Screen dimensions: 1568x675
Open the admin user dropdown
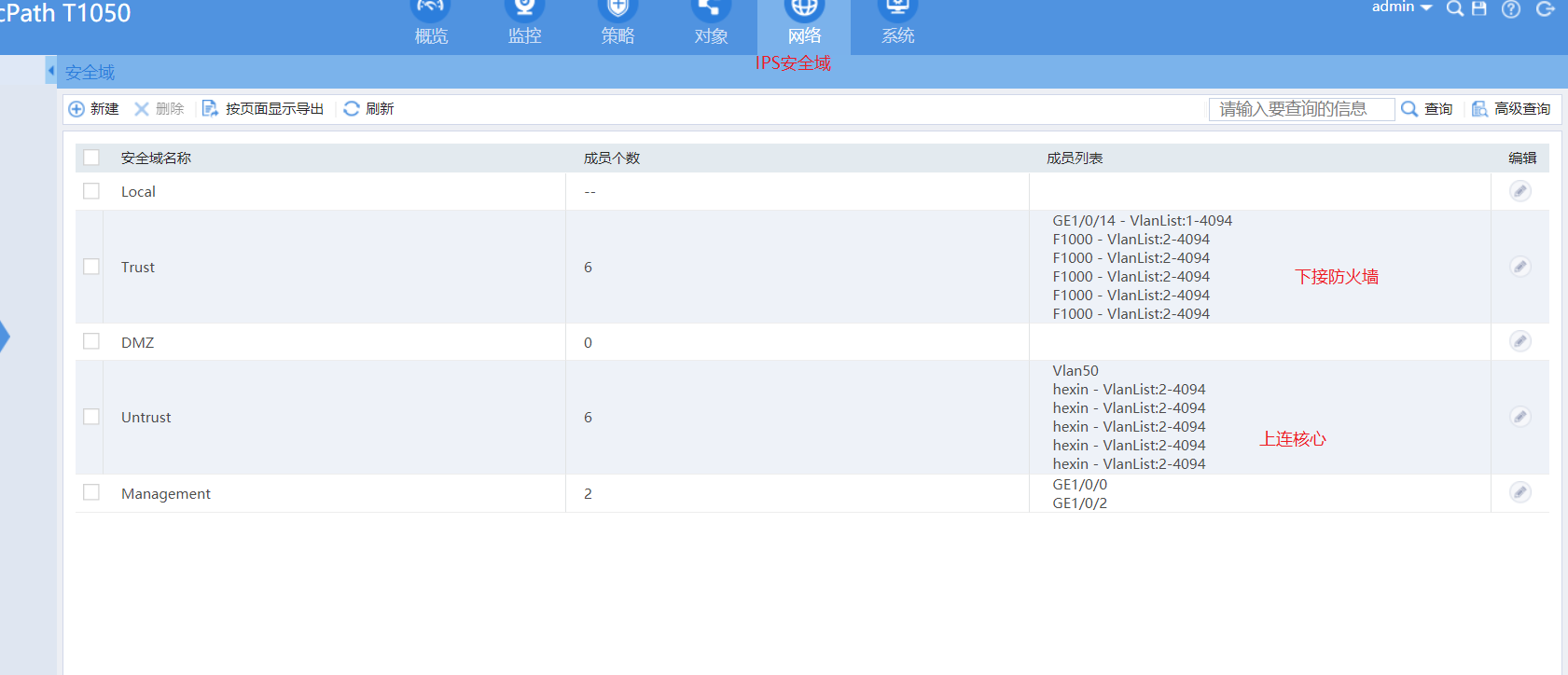1402,7
